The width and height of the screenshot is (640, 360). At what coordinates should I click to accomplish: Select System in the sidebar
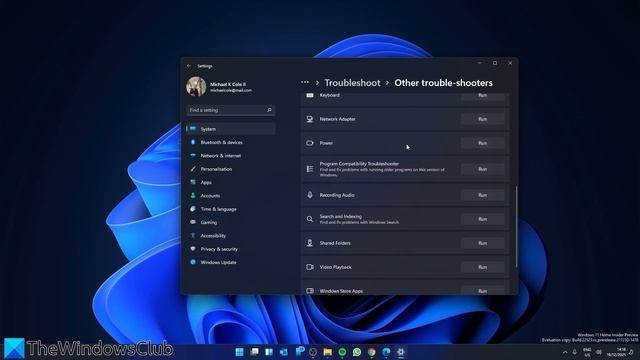[x=231, y=129]
